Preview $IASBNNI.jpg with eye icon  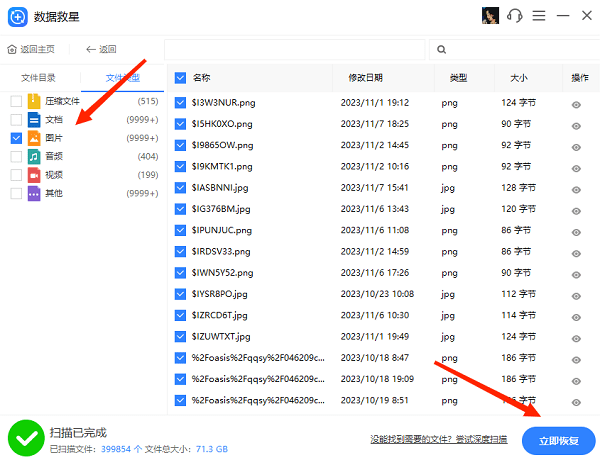[x=576, y=190]
